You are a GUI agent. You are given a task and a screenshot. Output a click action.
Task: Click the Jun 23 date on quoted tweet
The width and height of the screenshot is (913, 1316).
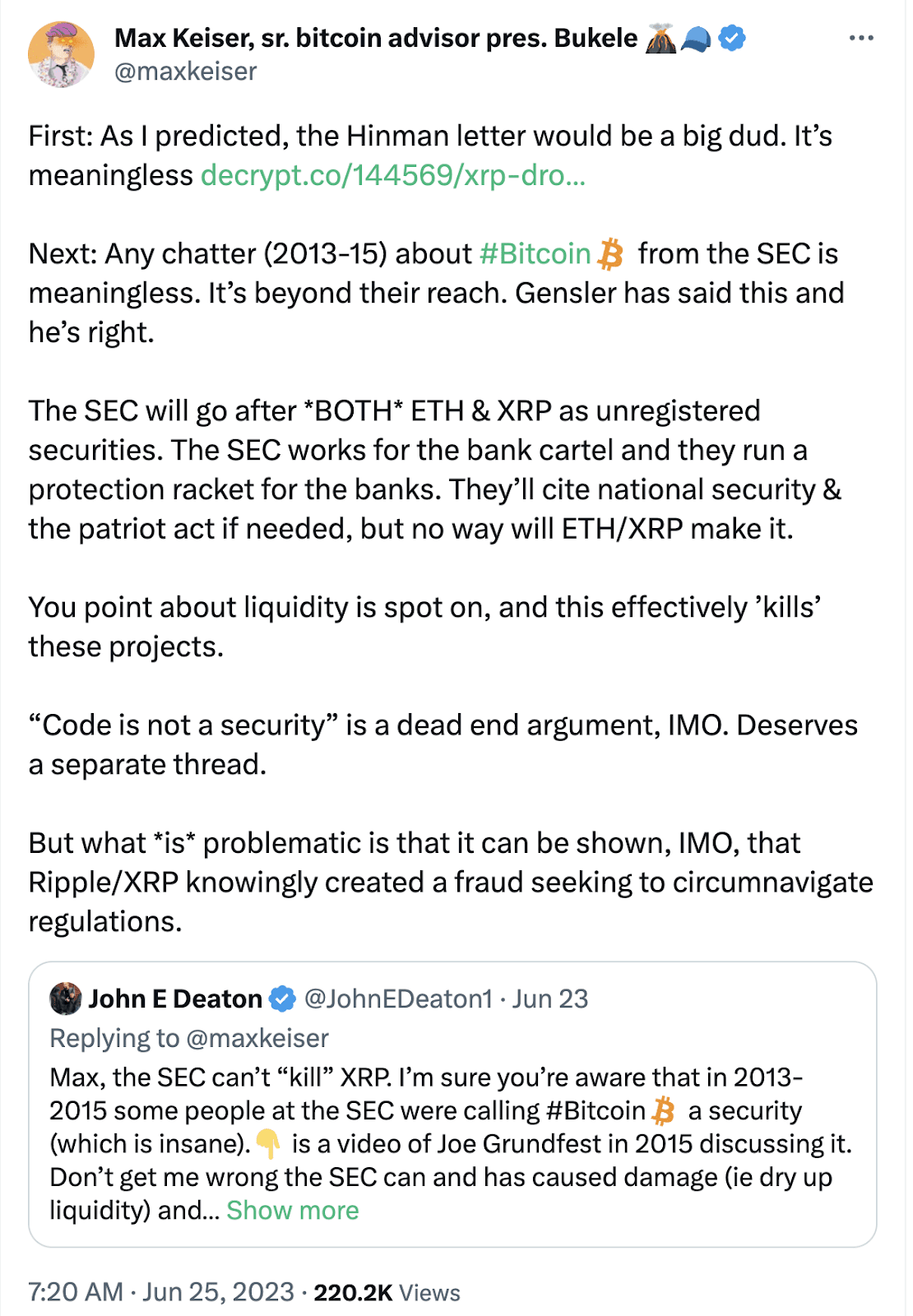[x=550, y=999]
